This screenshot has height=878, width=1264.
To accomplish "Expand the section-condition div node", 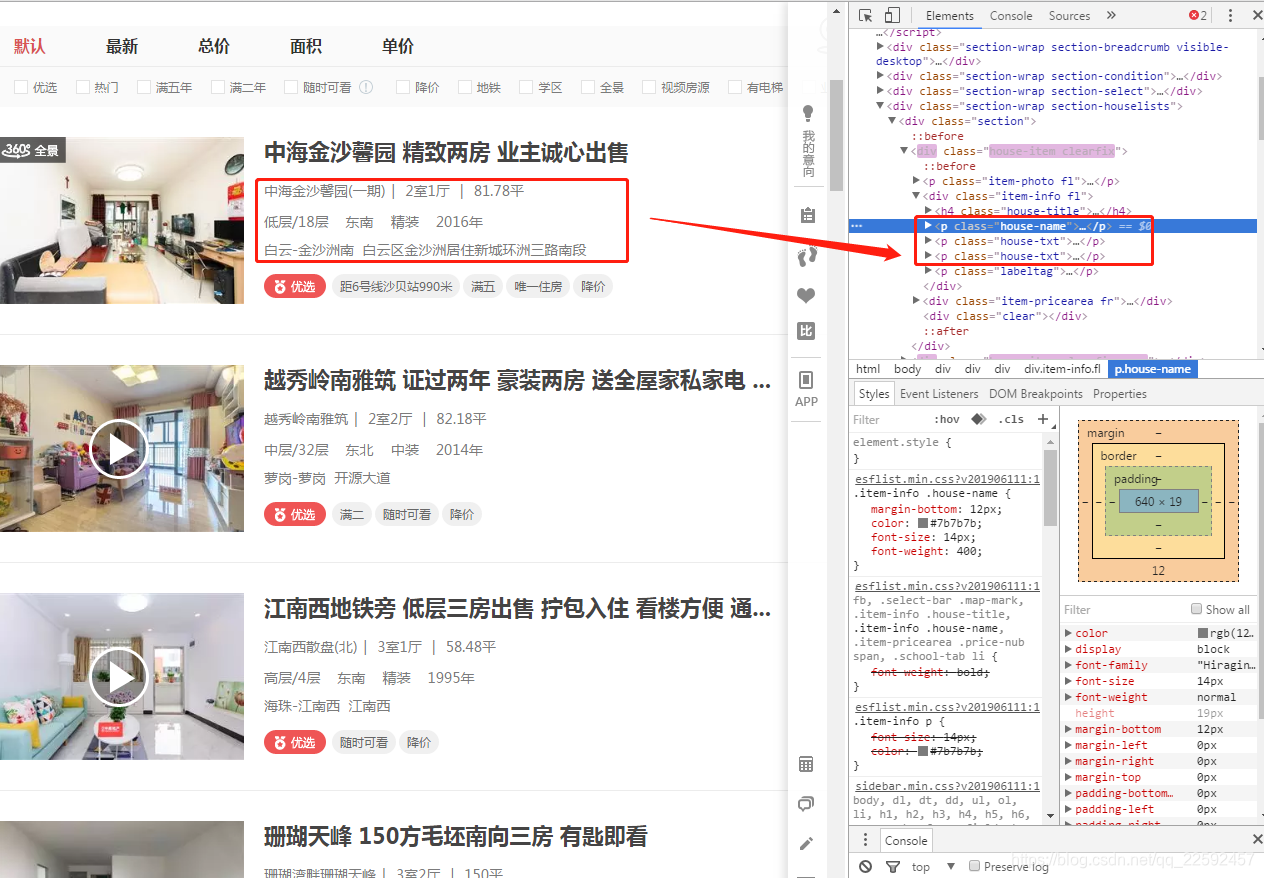I will [880, 76].
